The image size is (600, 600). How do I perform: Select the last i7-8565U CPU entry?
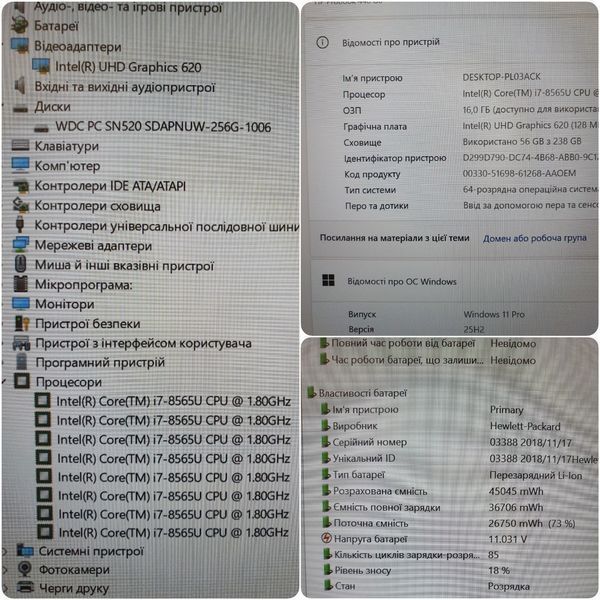(173, 532)
